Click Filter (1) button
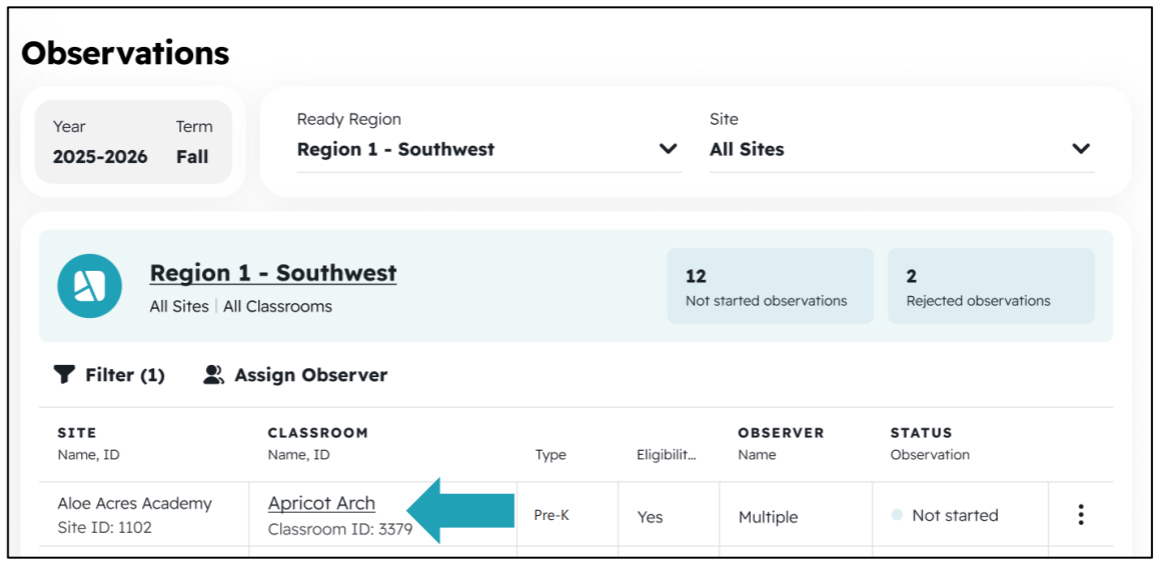The image size is (1162, 567). [x=110, y=375]
